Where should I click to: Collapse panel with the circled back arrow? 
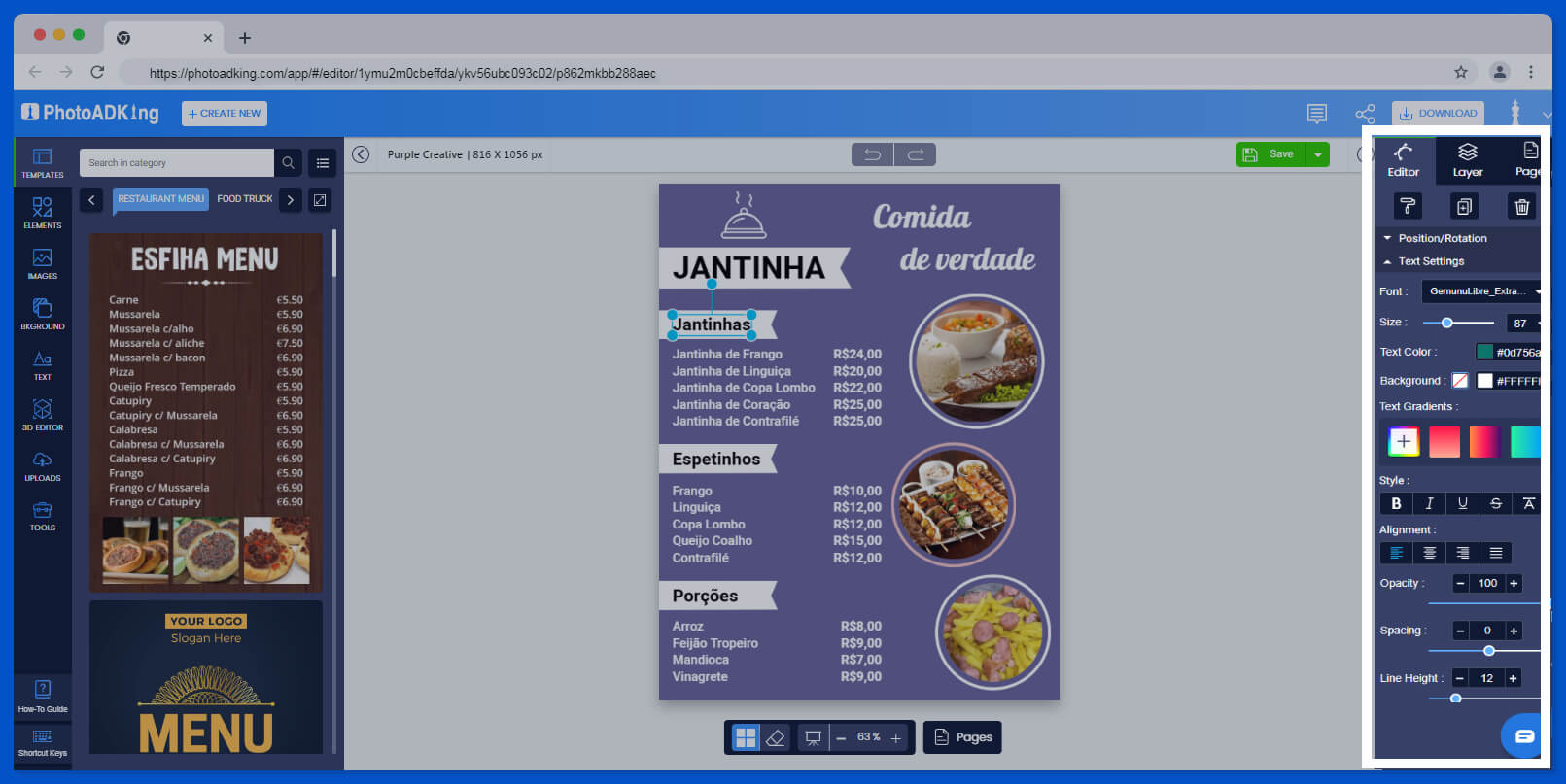[361, 154]
